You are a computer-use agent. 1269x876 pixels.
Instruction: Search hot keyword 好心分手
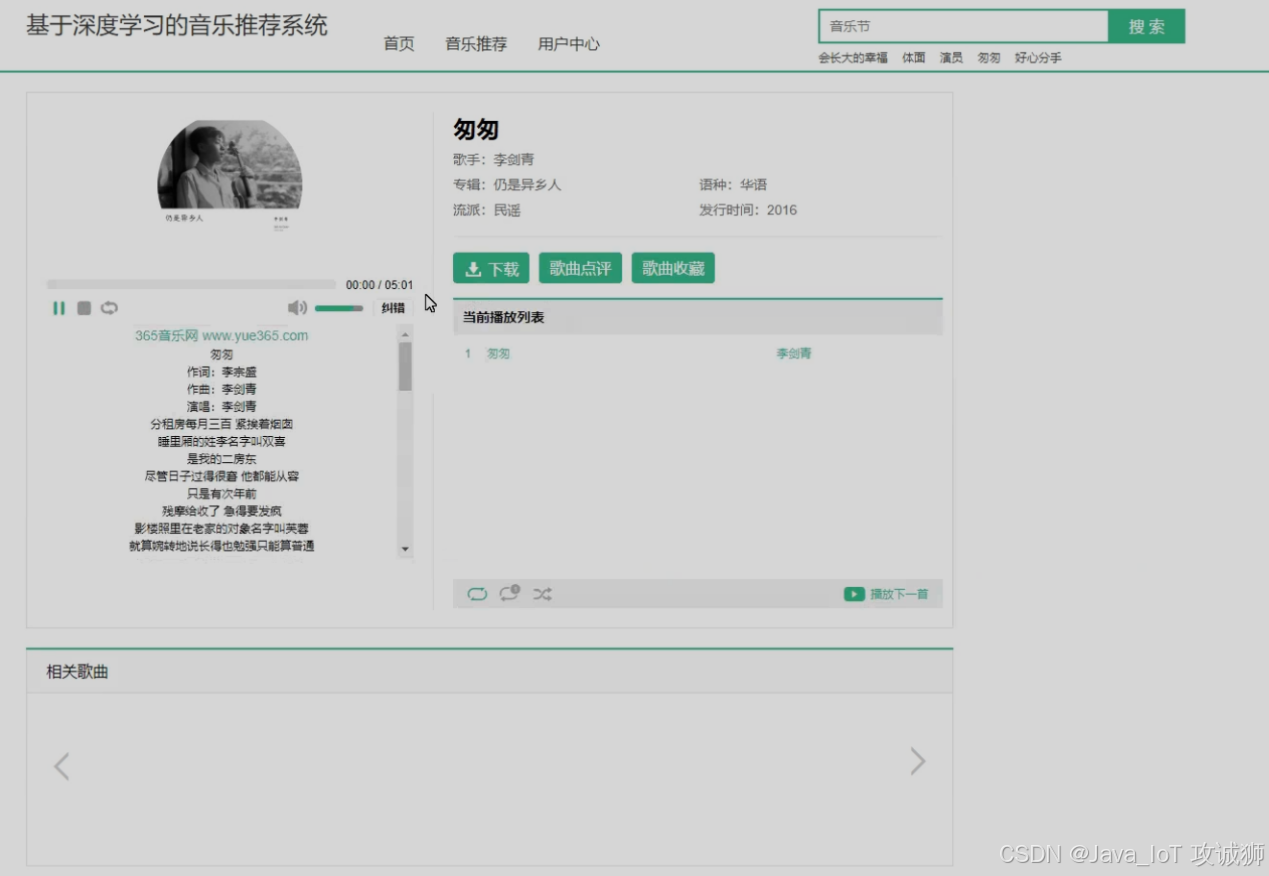point(1038,58)
